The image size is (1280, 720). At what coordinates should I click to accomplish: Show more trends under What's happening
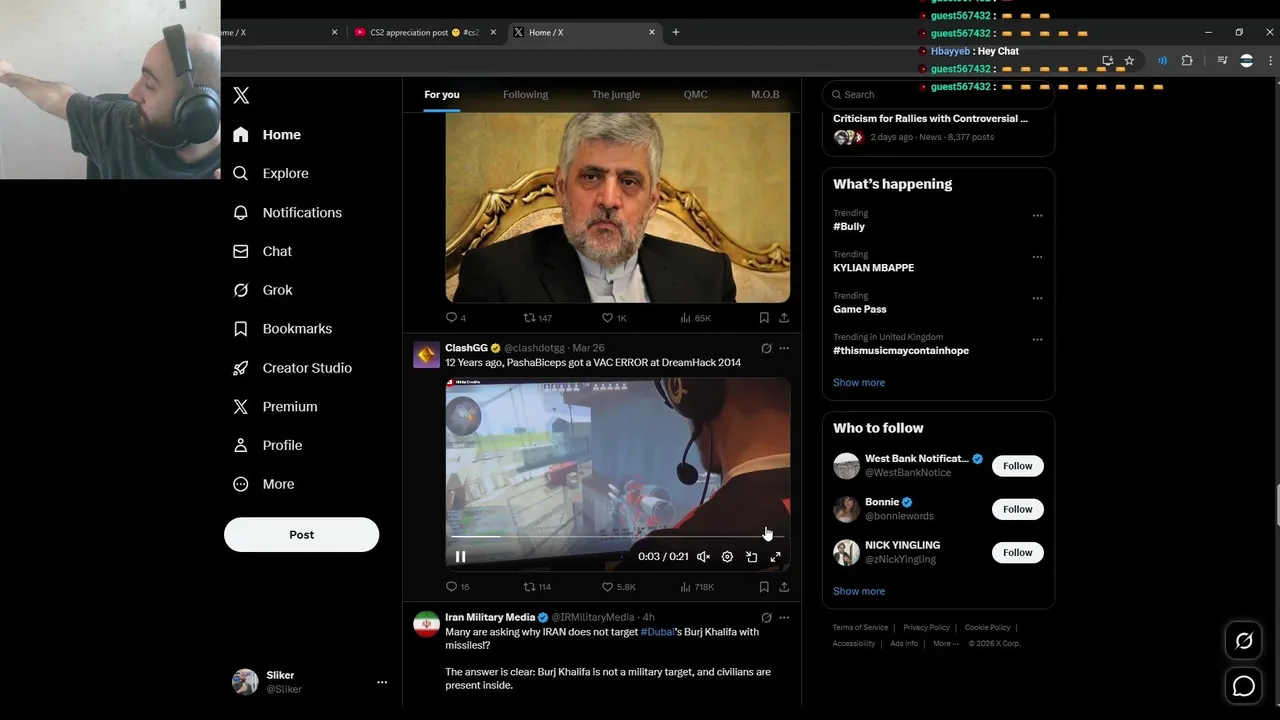pyautogui.click(x=859, y=383)
